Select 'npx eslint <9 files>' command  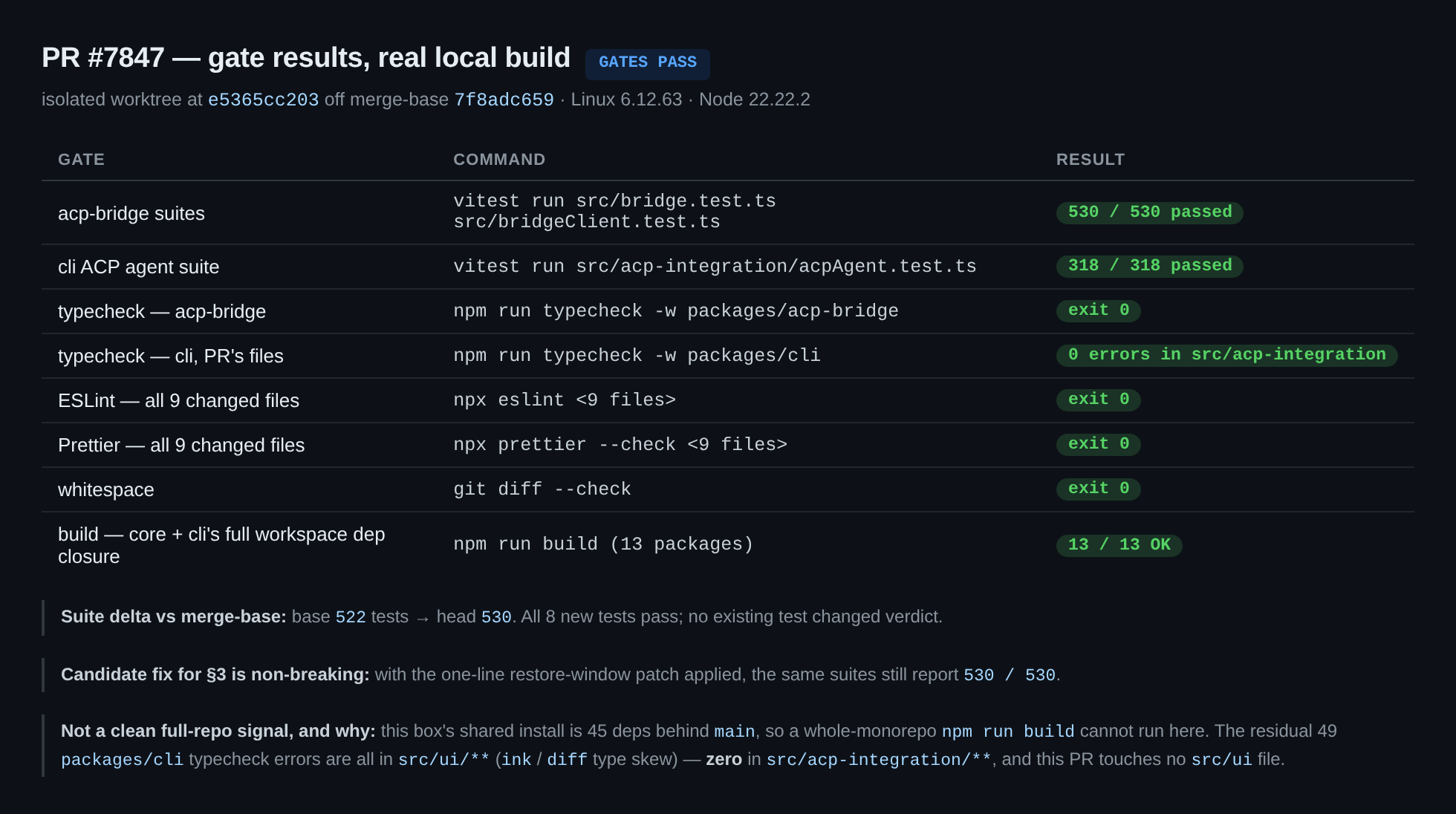(x=565, y=400)
